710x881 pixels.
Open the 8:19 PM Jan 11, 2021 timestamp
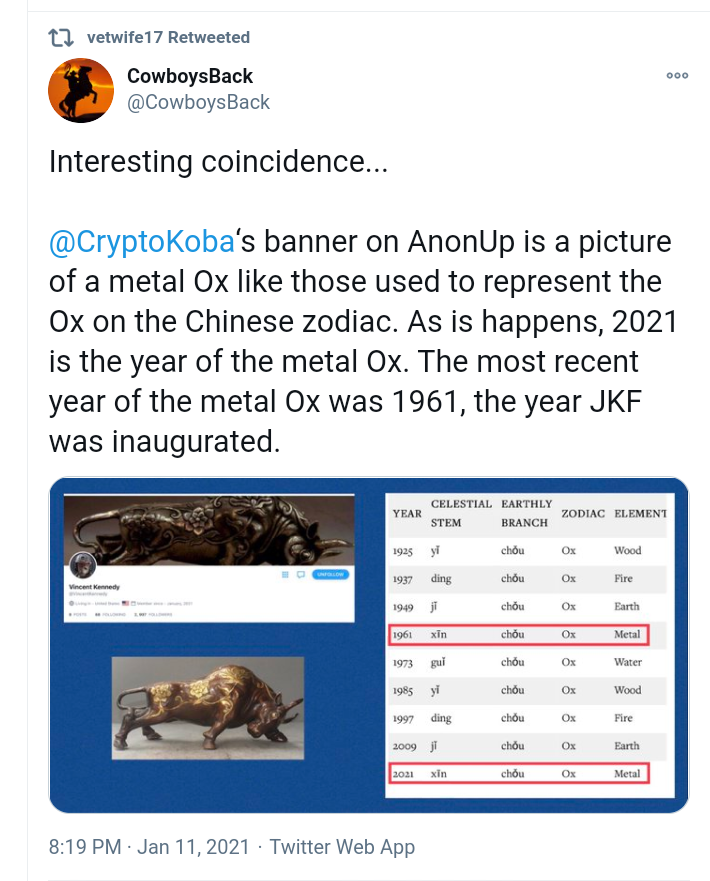pyautogui.click(x=148, y=846)
